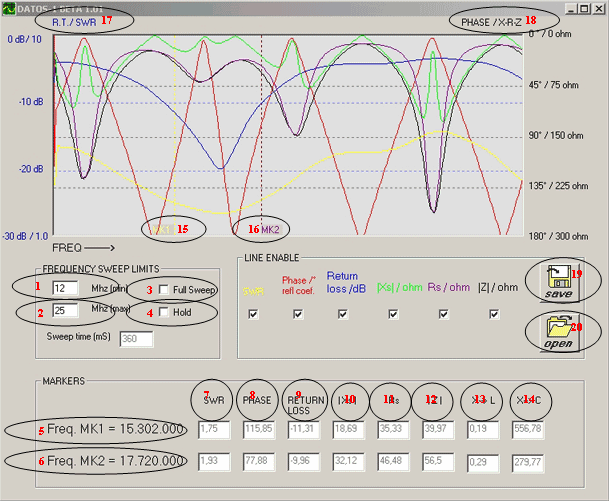609x501 pixels.
Task: Uncheck the SWR line enable checkbox
Action: pos(254,314)
